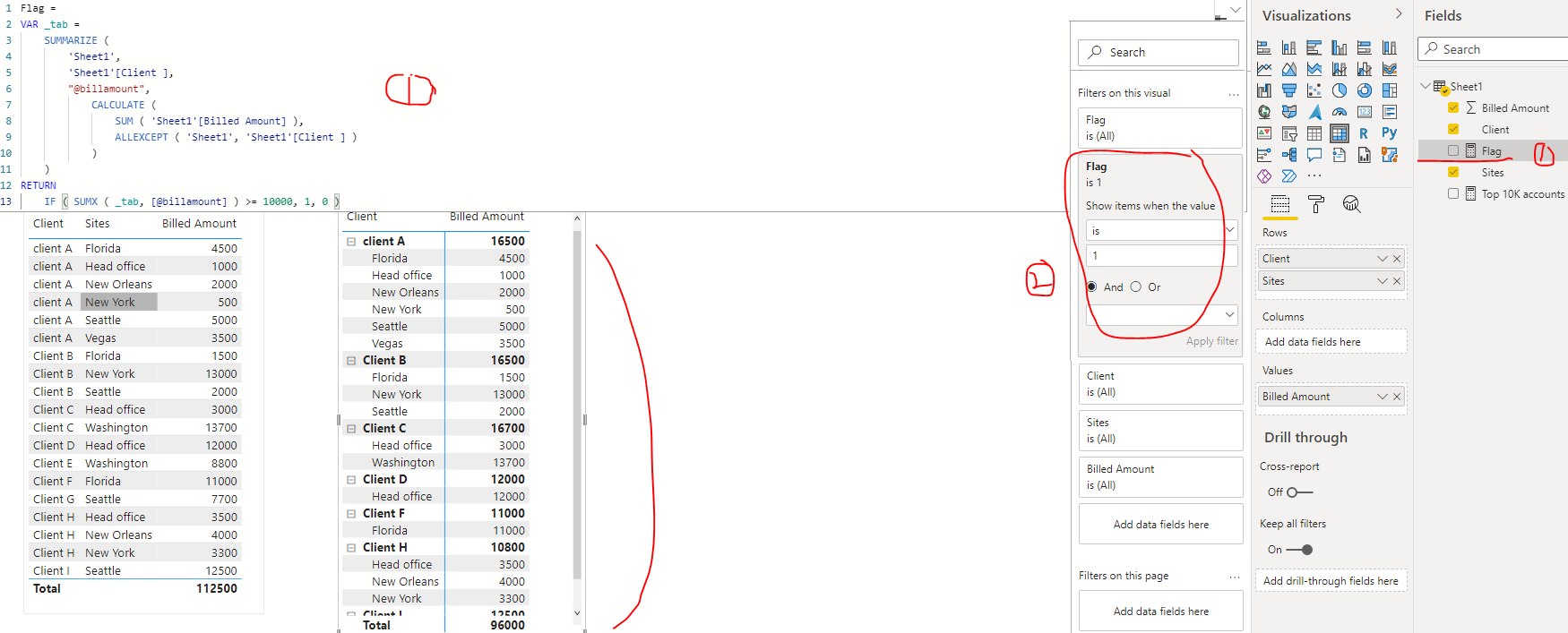Select the Table visual
1568x633 pixels.
1314,133
